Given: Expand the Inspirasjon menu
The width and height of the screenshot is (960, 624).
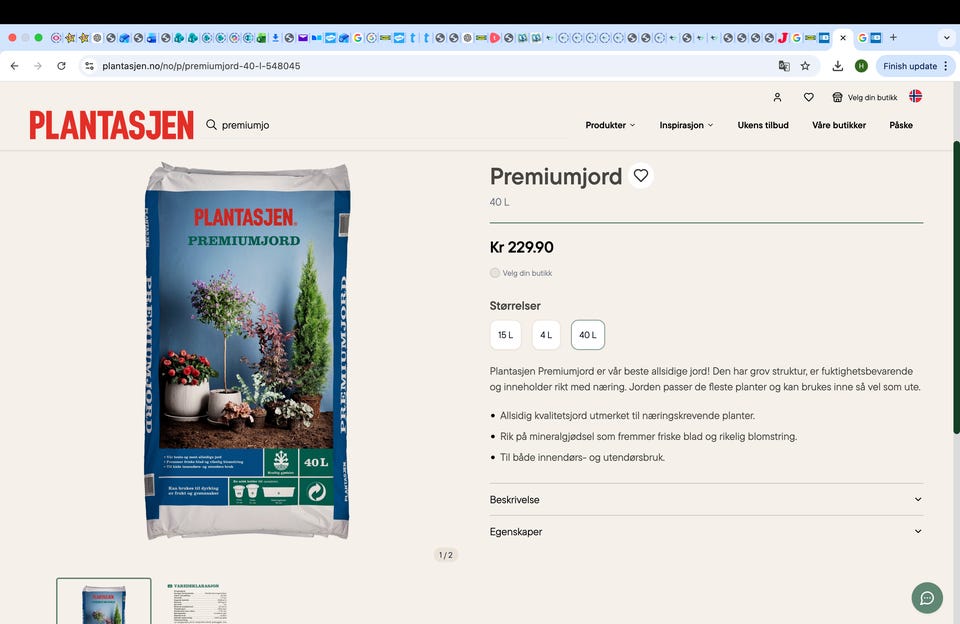Looking at the screenshot, I should [x=686, y=125].
